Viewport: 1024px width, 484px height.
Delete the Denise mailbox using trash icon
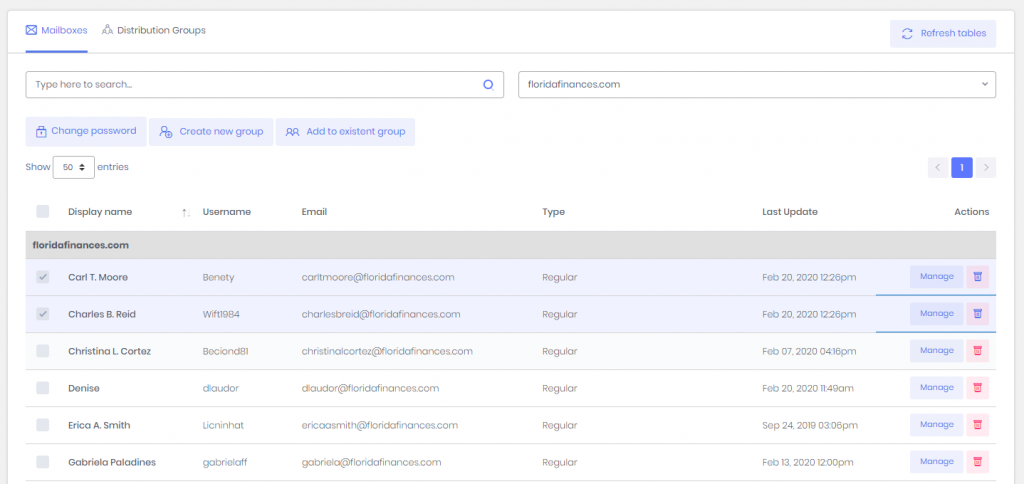[x=978, y=388]
